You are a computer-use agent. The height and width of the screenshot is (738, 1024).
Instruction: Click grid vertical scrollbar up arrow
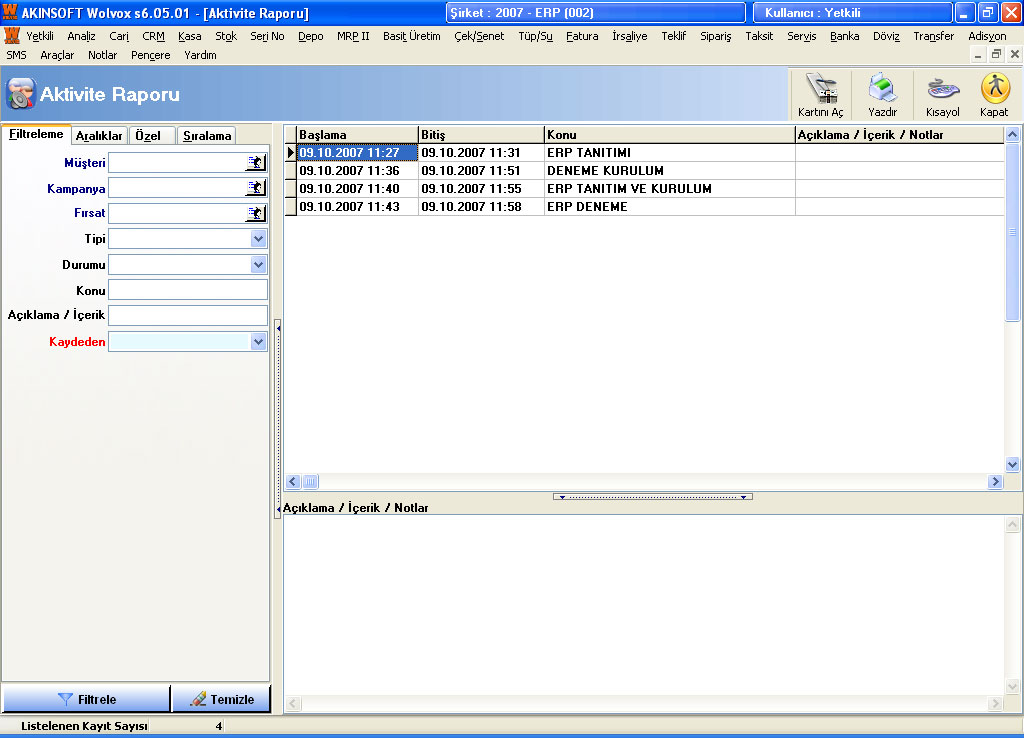1012,135
